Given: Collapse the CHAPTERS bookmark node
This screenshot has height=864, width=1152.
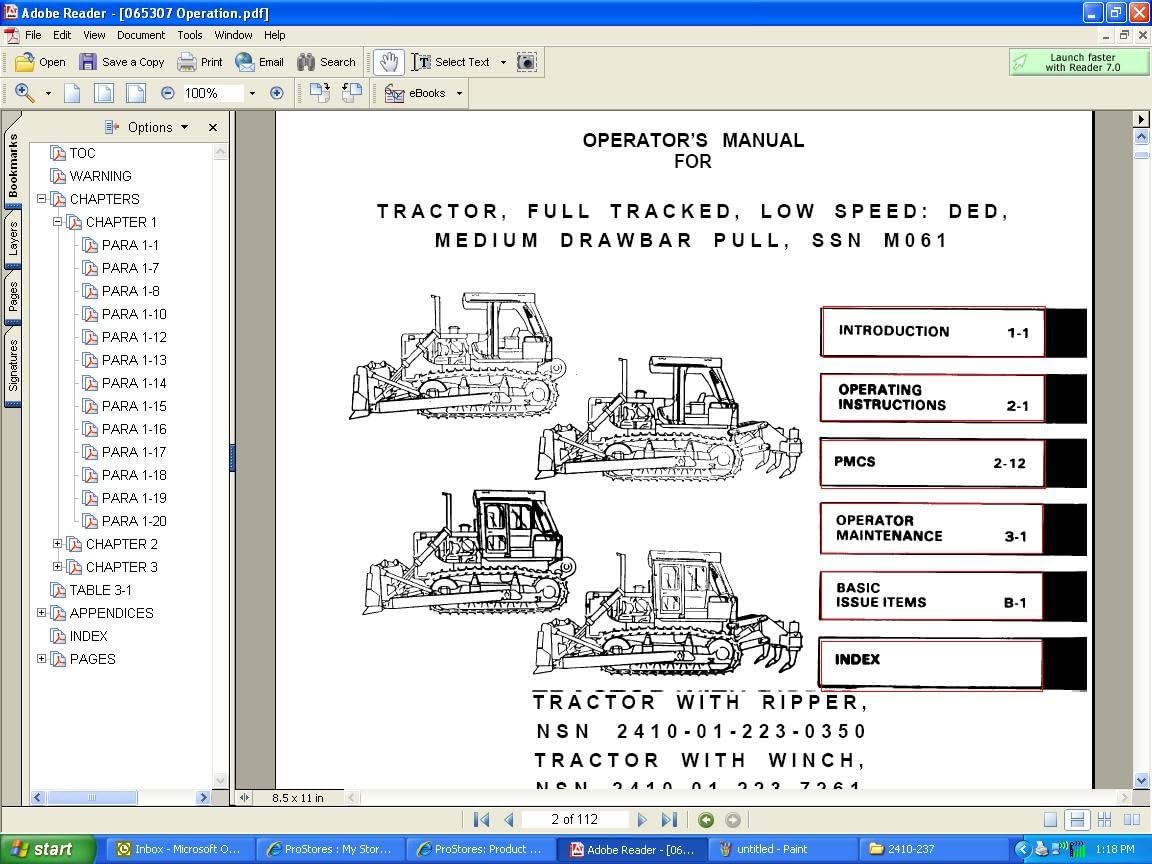Looking at the screenshot, I should click(42, 199).
